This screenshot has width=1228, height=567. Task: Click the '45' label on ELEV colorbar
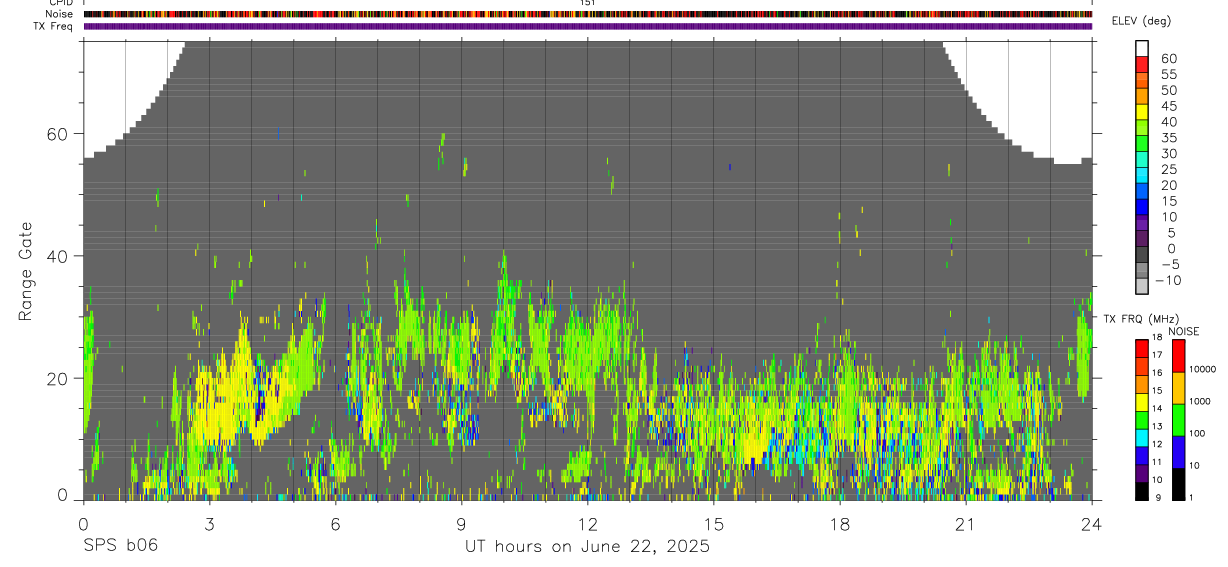point(1168,106)
